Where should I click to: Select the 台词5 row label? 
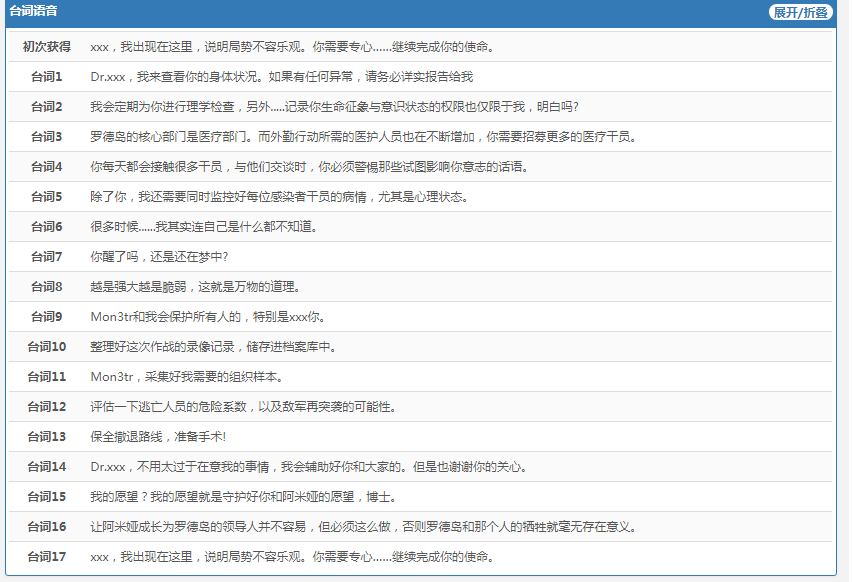coord(47,197)
